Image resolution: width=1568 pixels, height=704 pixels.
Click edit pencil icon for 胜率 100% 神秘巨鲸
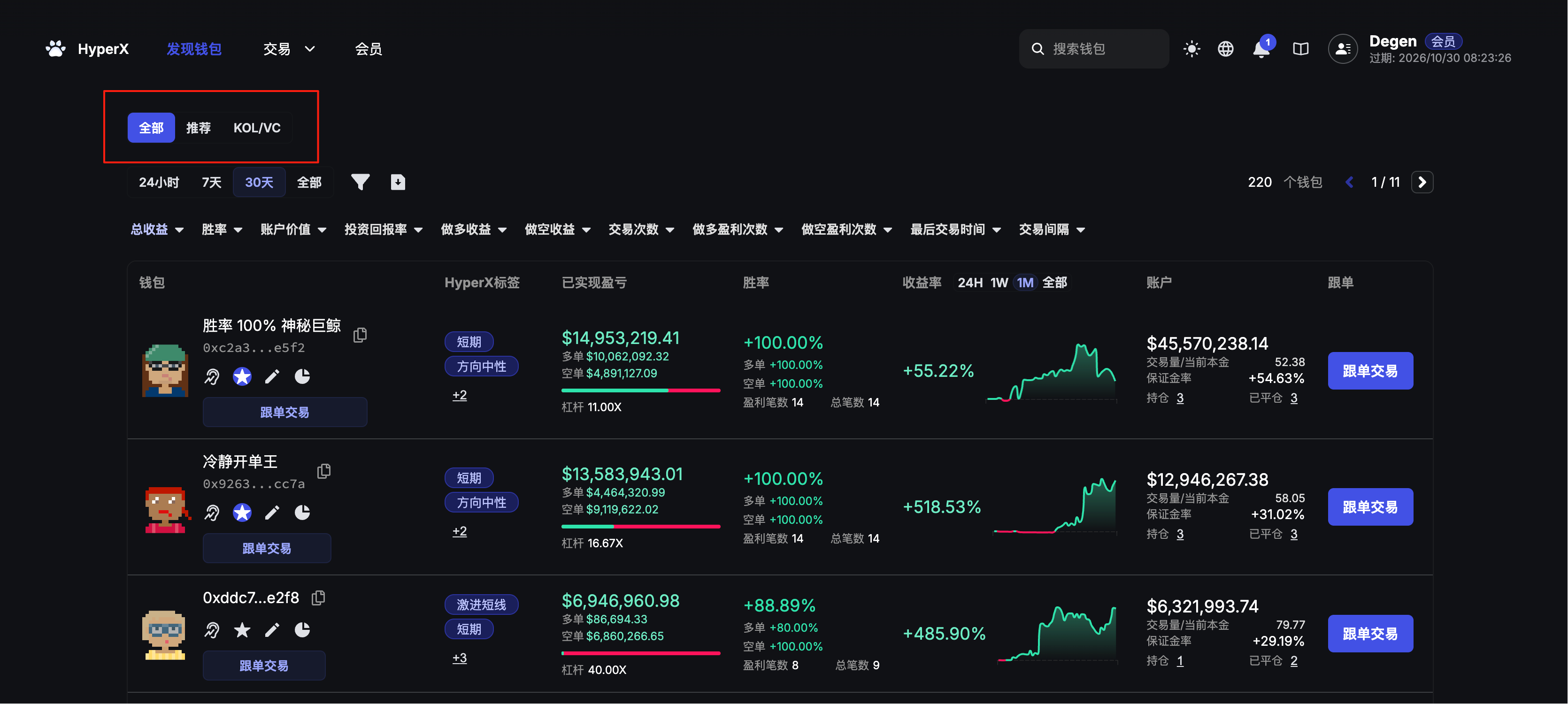pyautogui.click(x=271, y=377)
